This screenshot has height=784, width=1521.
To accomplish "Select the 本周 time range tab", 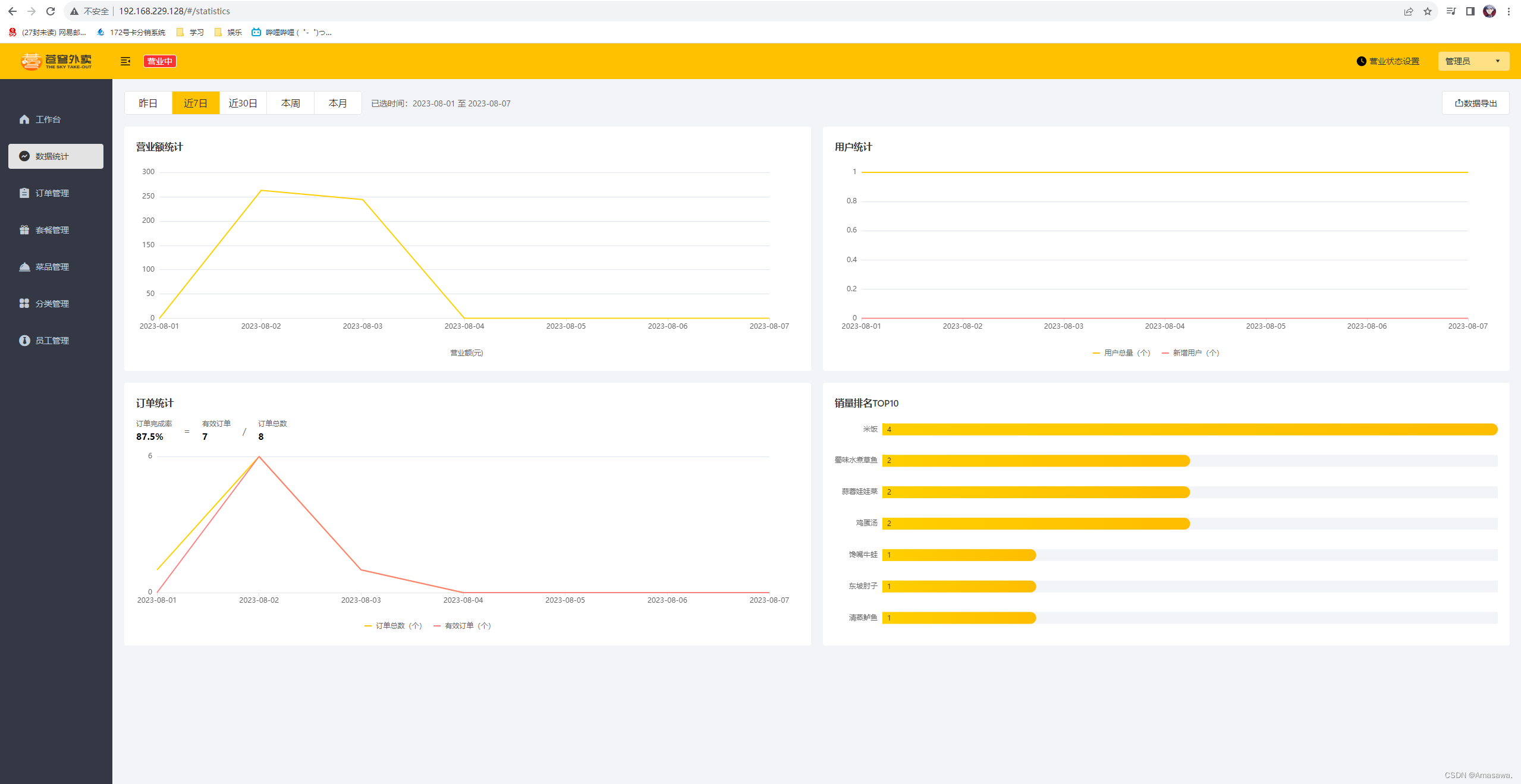I will tap(290, 103).
